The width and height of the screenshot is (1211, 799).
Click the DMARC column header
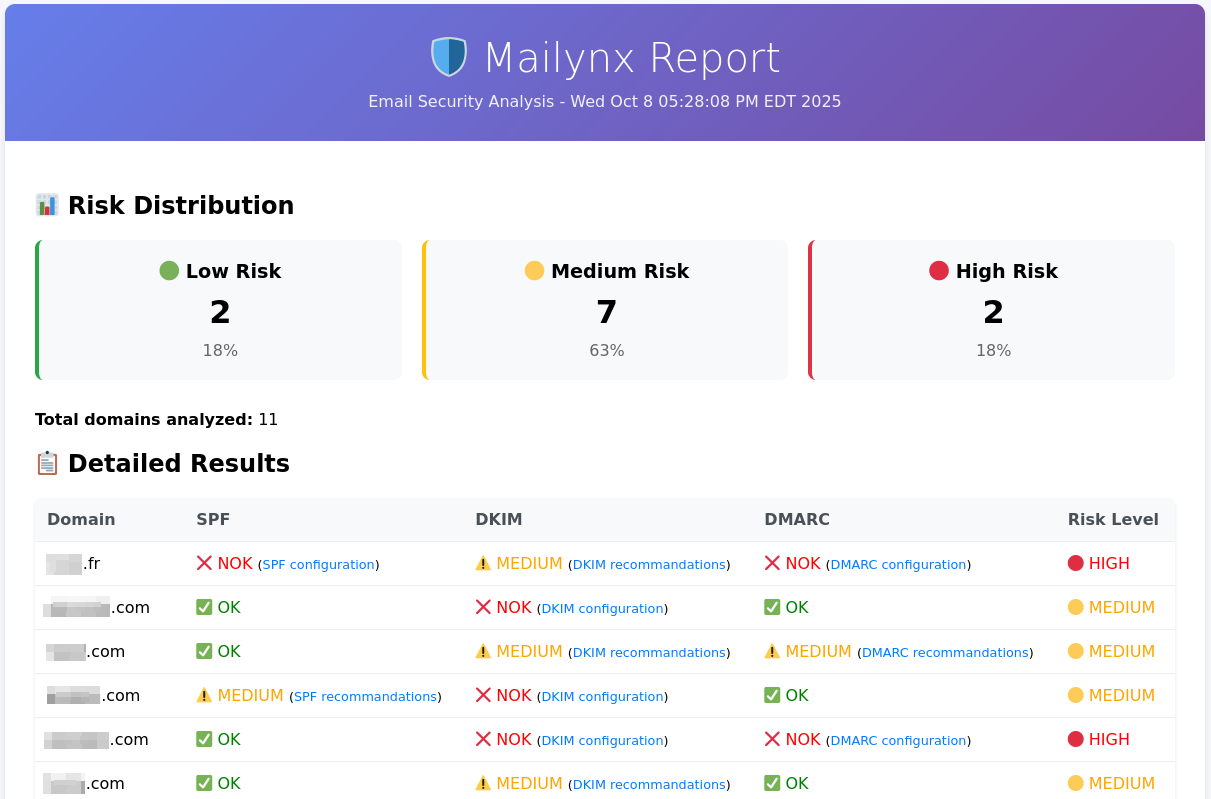click(797, 519)
